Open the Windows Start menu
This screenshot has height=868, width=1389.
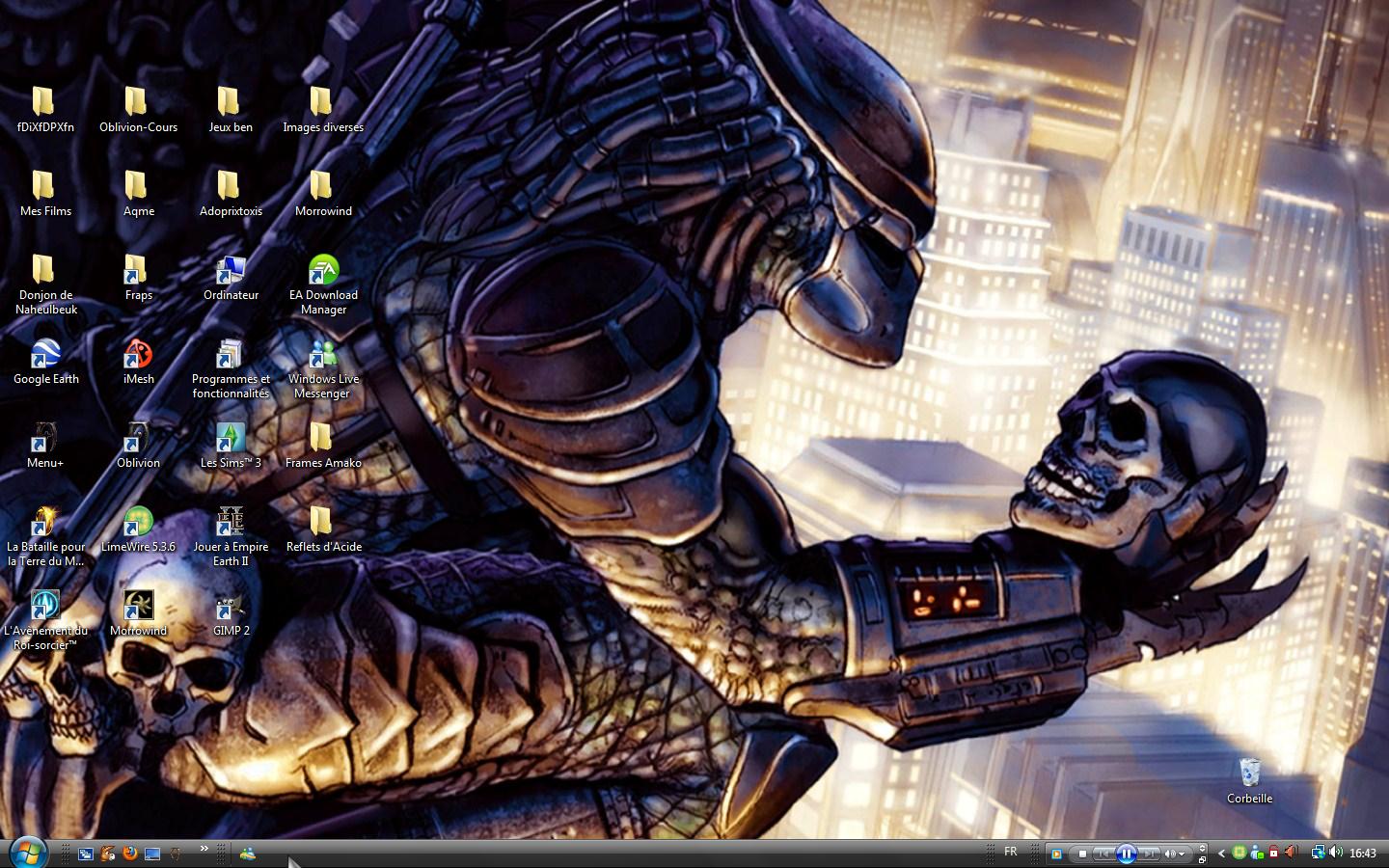(27, 853)
